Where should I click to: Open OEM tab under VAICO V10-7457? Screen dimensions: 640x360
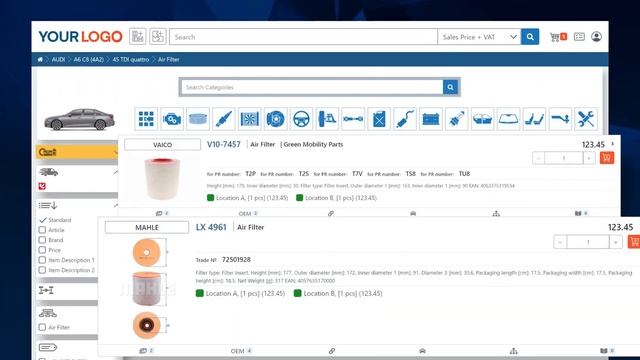[x=248, y=213]
